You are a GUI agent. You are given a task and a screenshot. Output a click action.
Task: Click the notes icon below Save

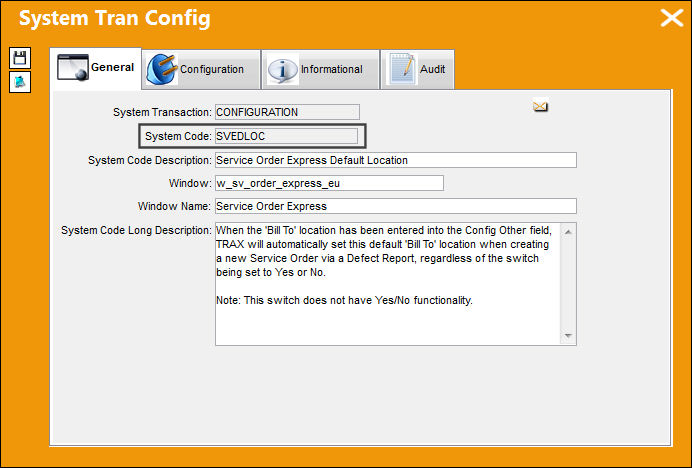[x=20, y=82]
